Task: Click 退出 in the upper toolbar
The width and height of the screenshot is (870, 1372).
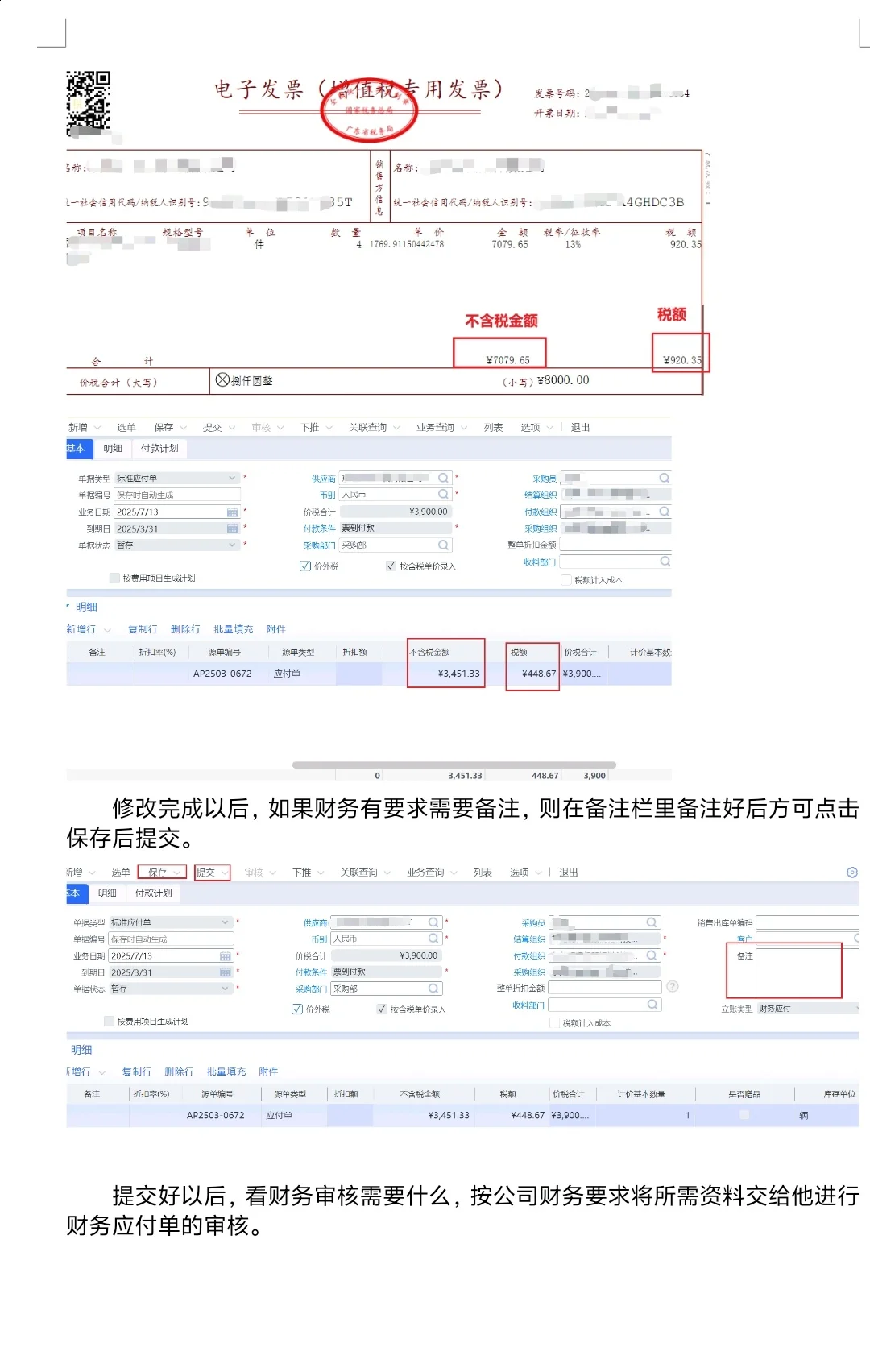Action: [x=580, y=428]
